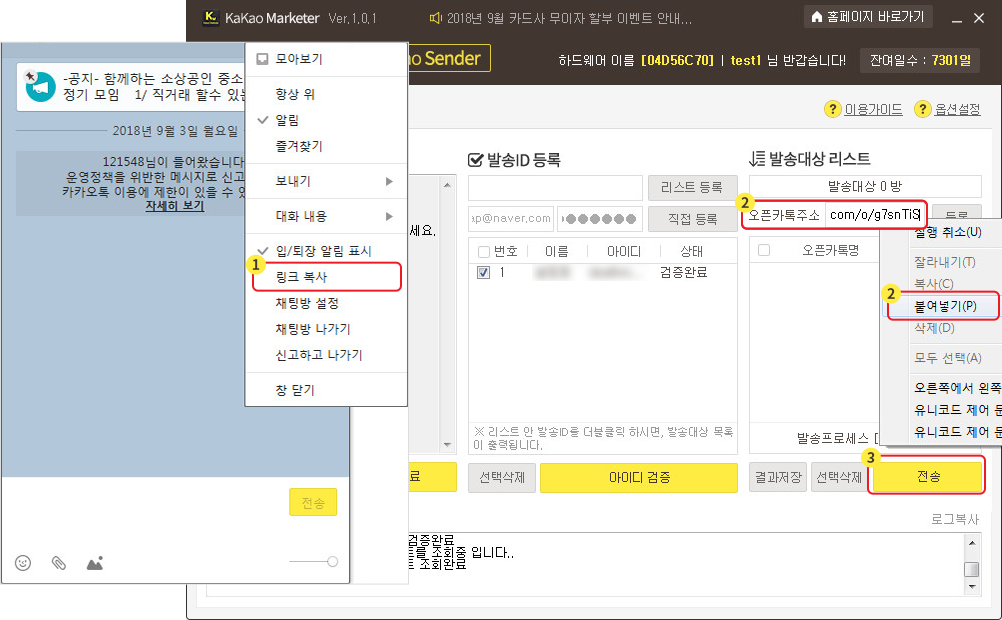Click the KaKao Marketer logo icon
This screenshot has height=620, width=1002.
tap(210, 18)
